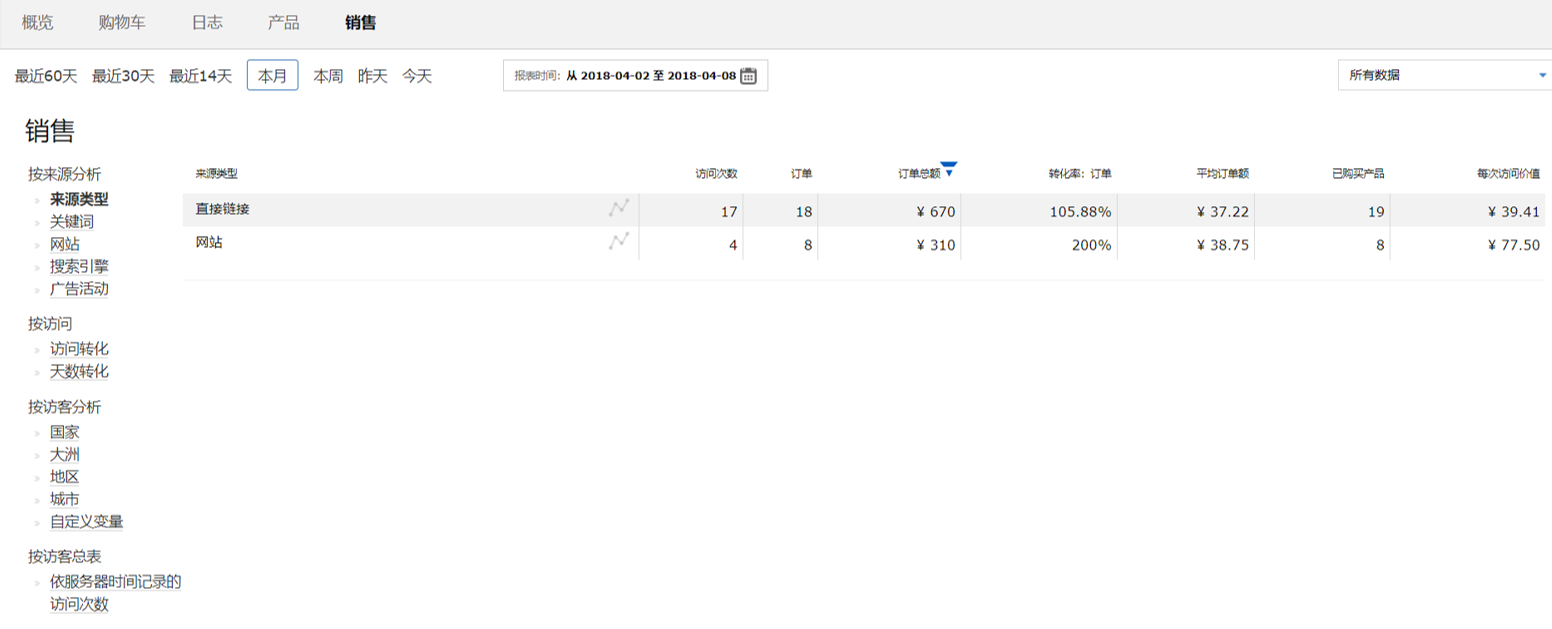
Task: Open the 购物车 tab
Action: click(122, 22)
